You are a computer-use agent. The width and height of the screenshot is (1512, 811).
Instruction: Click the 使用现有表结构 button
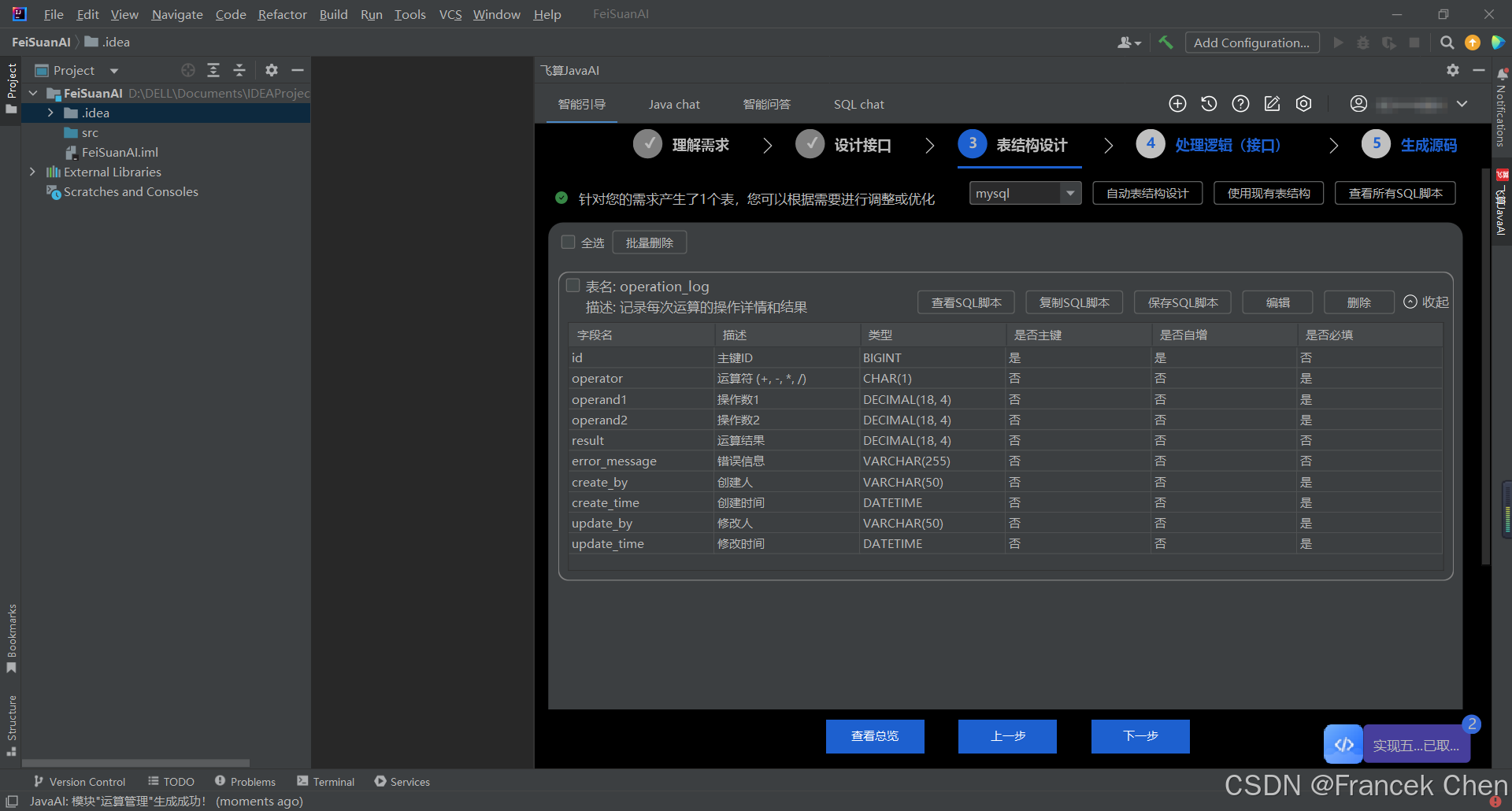(x=1269, y=193)
